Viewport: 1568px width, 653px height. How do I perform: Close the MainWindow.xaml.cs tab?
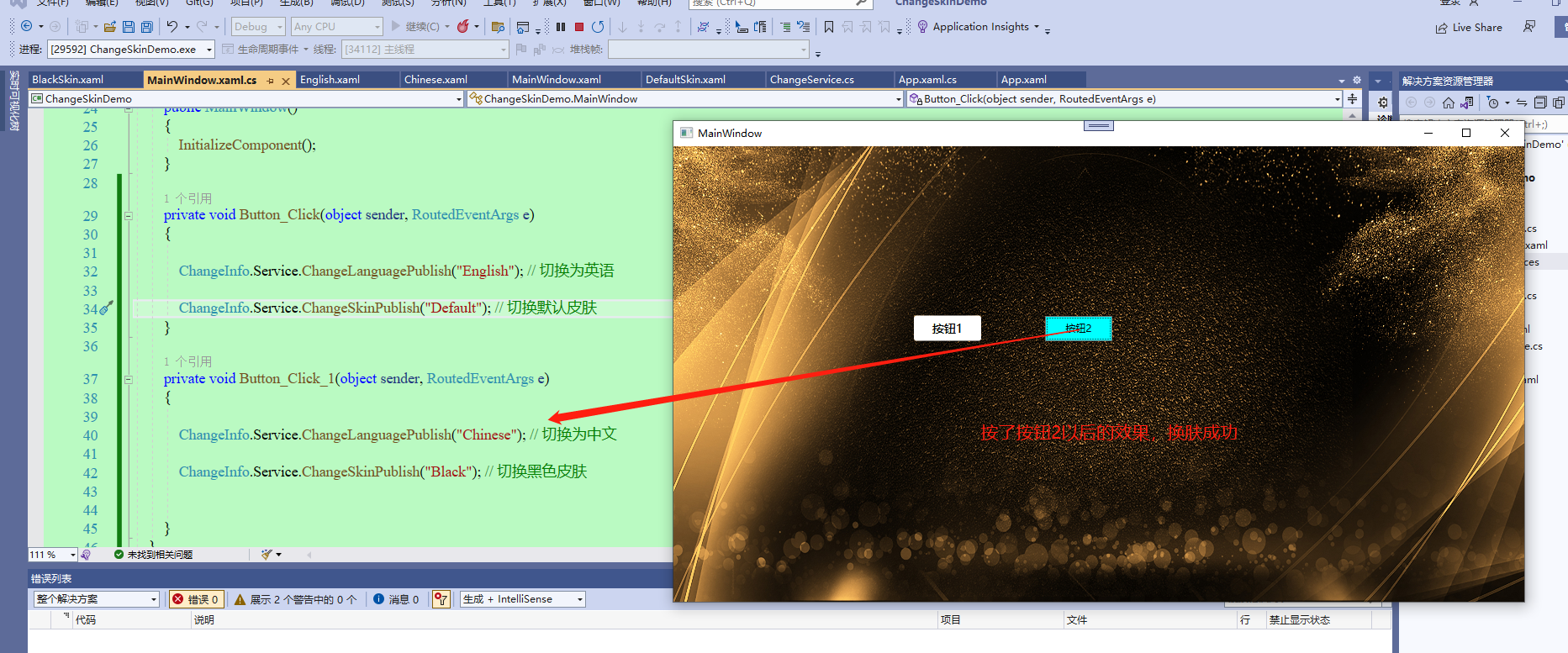click(x=286, y=81)
